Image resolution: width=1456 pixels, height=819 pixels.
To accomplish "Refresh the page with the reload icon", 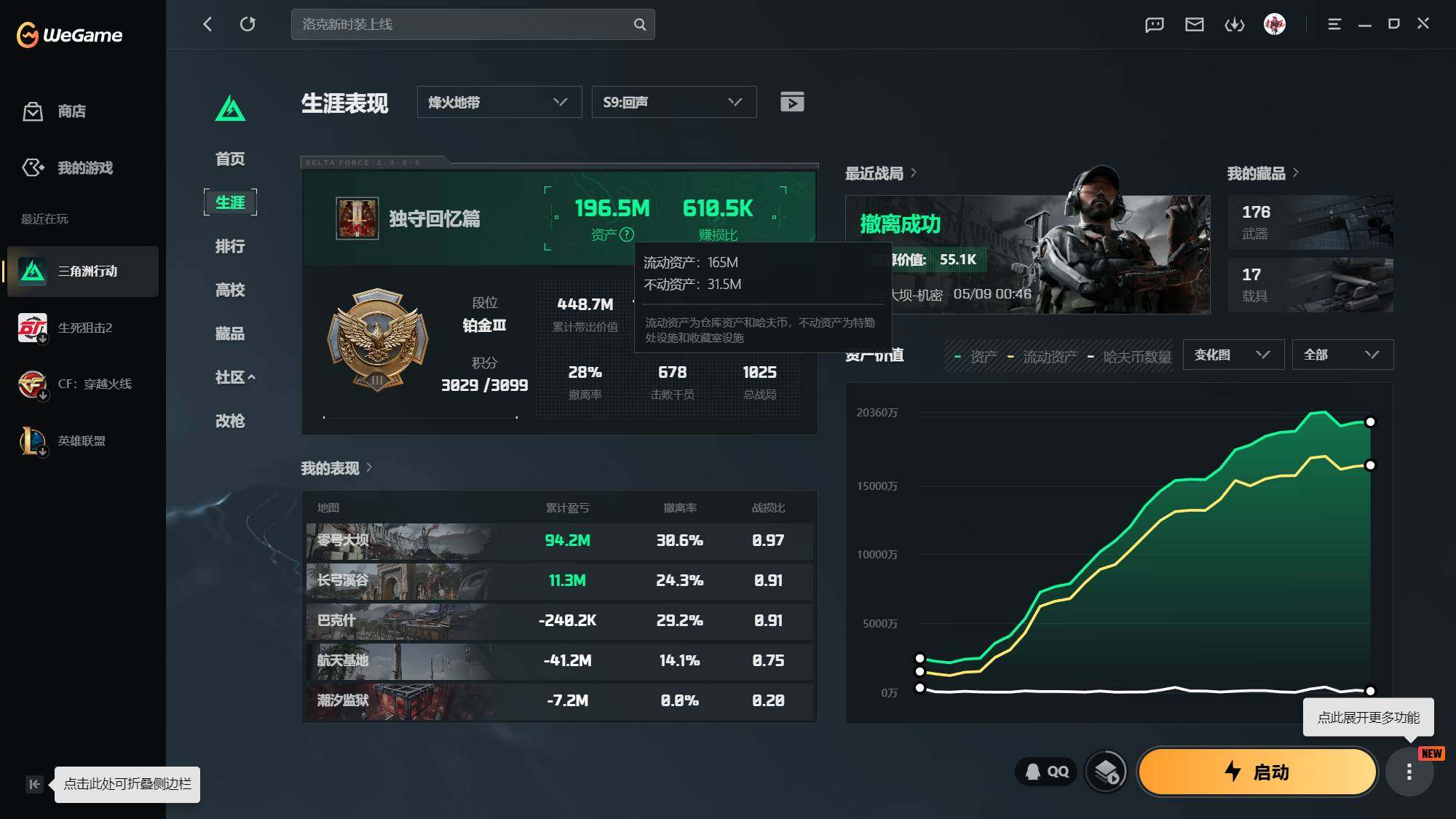I will tap(248, 24).
